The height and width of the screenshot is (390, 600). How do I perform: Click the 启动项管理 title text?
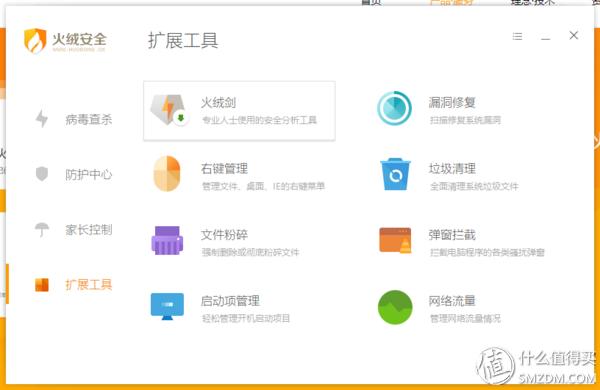(230, 301)
